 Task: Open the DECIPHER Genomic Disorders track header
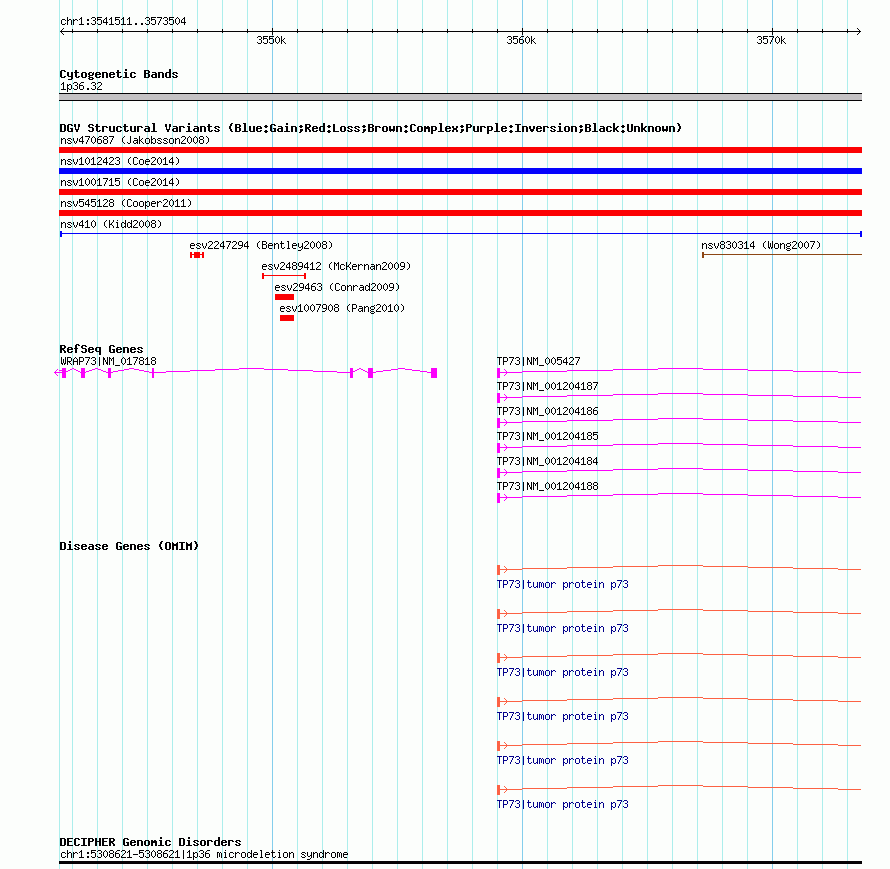(x=150, y=842)
